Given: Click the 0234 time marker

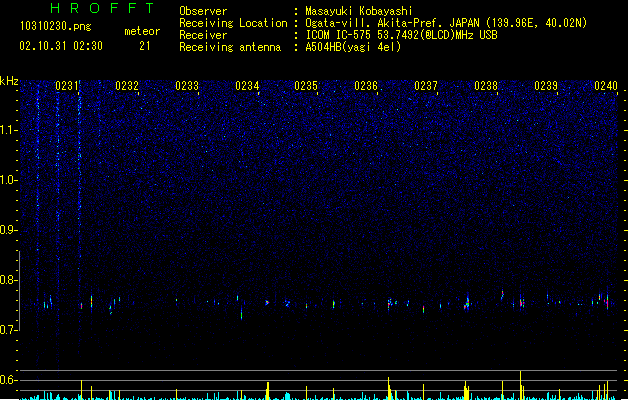Looking at the screenshot, I should coord(247,86).
